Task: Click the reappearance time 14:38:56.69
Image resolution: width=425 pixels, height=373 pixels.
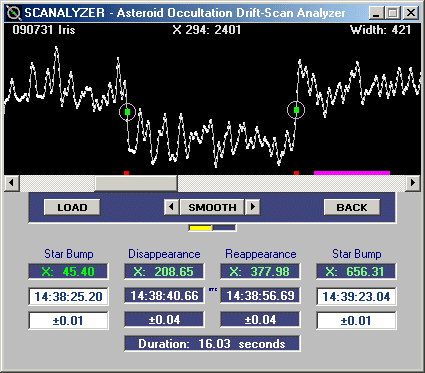Action: (260, 296)
